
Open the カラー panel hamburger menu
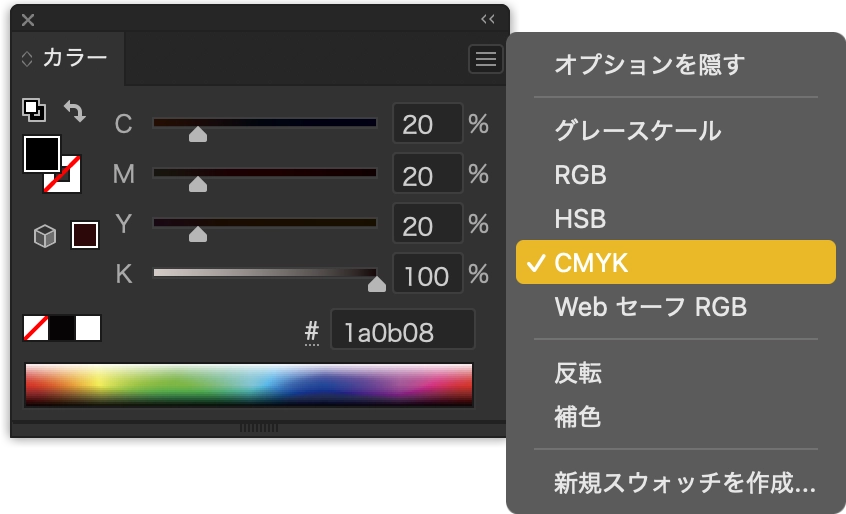486,60
